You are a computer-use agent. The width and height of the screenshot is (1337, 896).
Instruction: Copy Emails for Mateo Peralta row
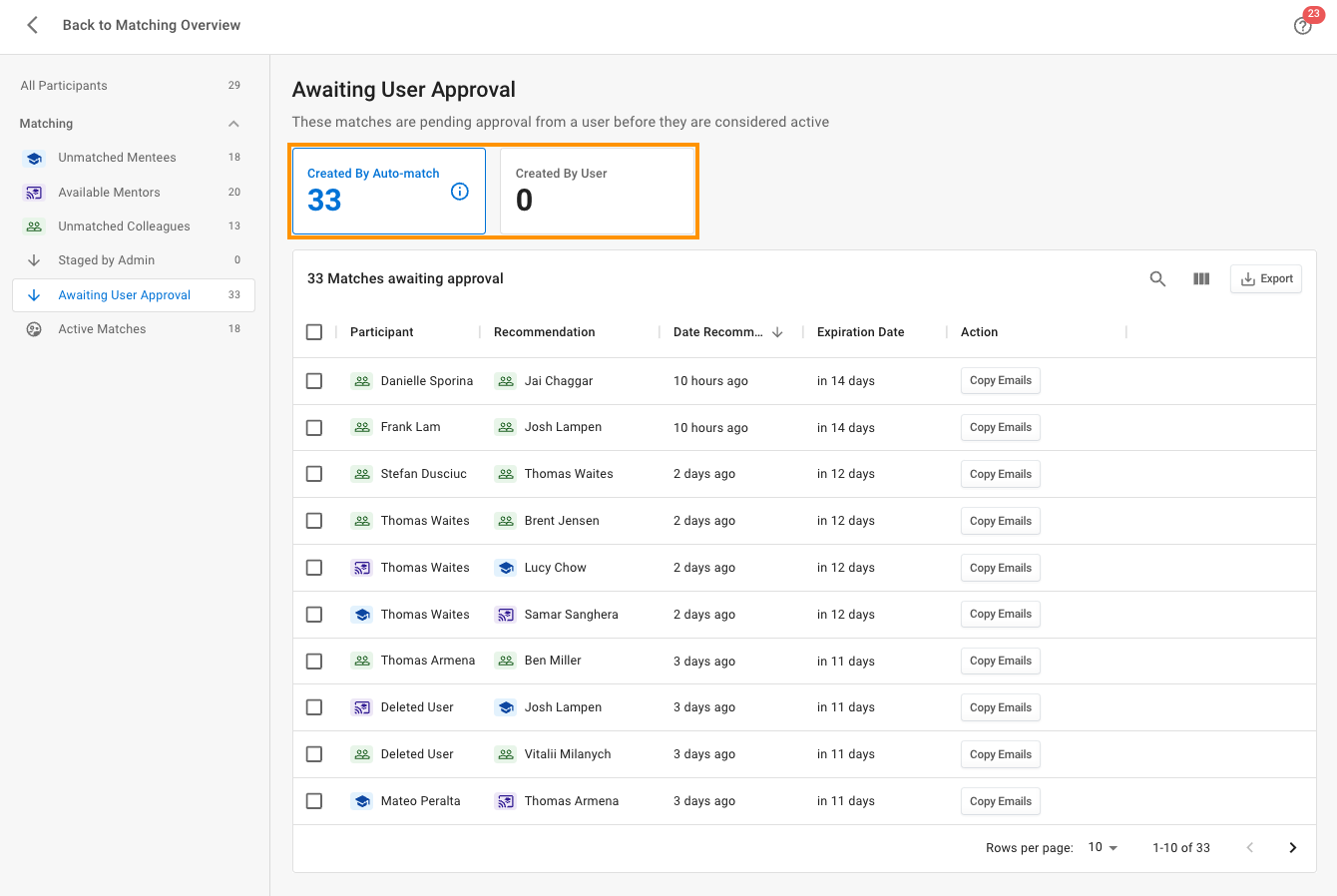click(x=1001, y=801)
